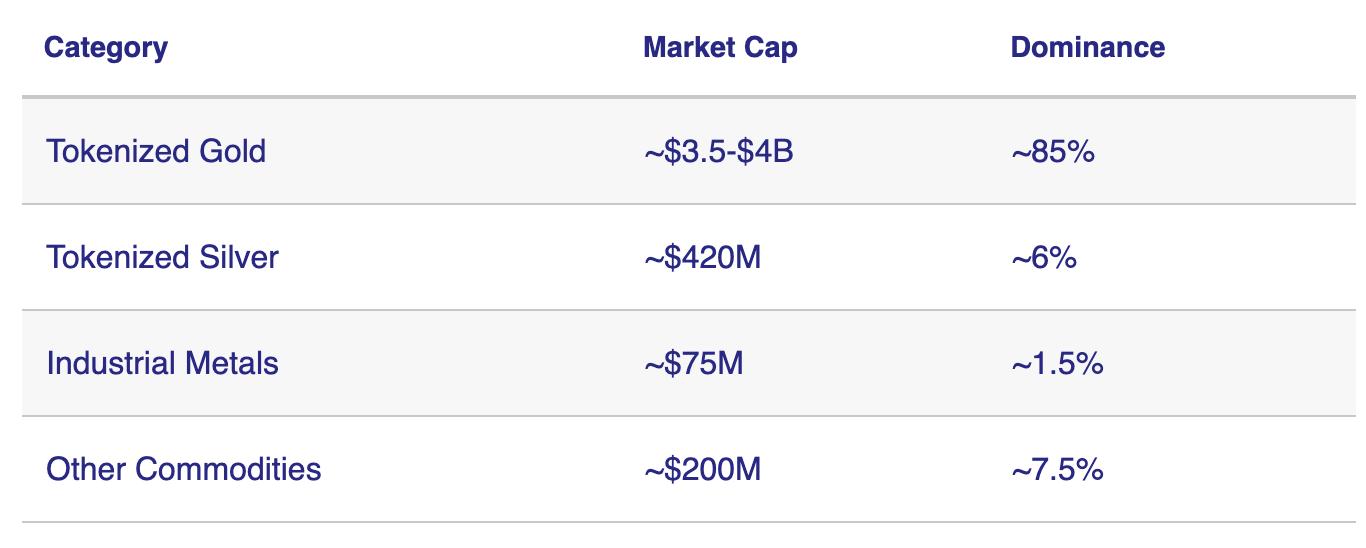The height and width of the screenshot is (548, 1366).
Task: Select the Other Commodities cell
Action: point(184,469)
